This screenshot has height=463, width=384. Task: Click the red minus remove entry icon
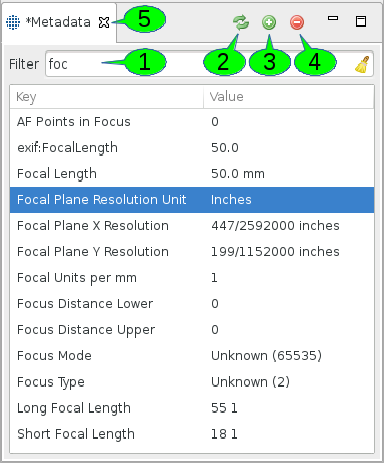[297, 23]
